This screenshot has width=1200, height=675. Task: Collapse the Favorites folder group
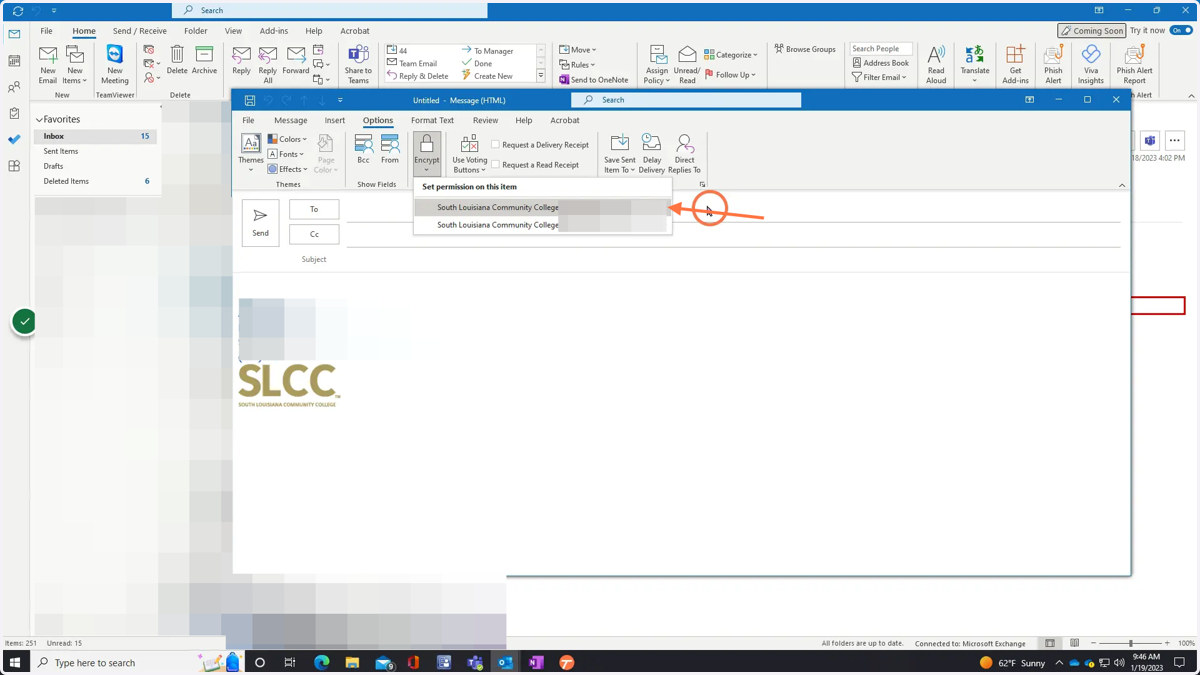coord(39,120)
